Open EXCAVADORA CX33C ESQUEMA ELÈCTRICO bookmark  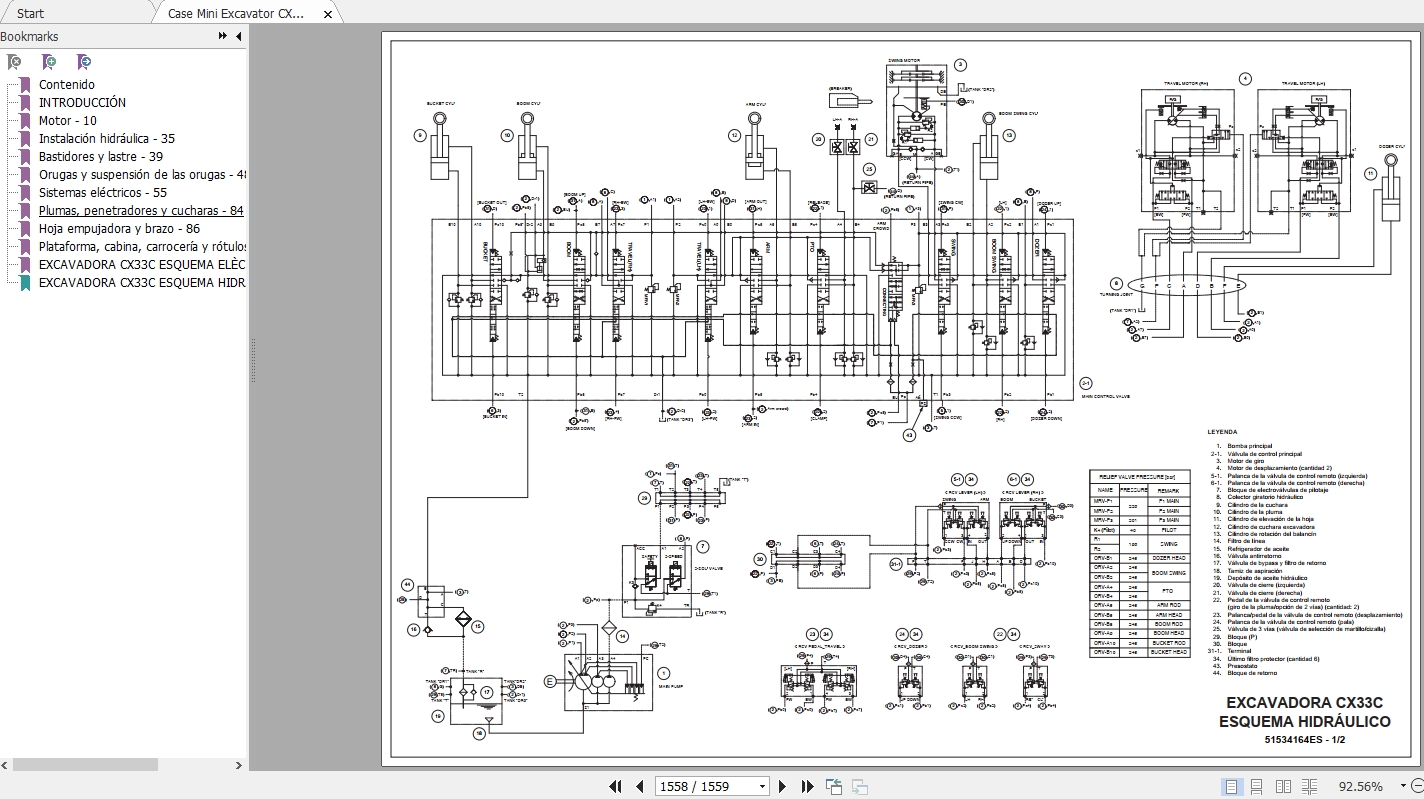142,265
